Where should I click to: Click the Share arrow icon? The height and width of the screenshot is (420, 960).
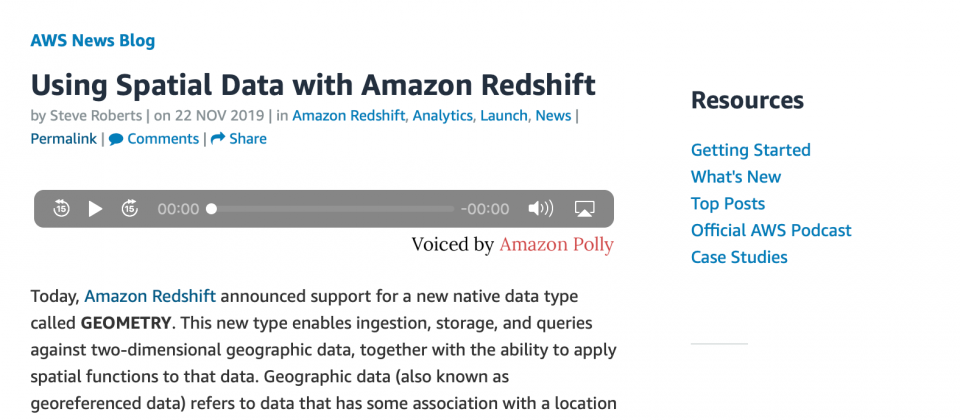pyautogui.click(x=218, y=139)
